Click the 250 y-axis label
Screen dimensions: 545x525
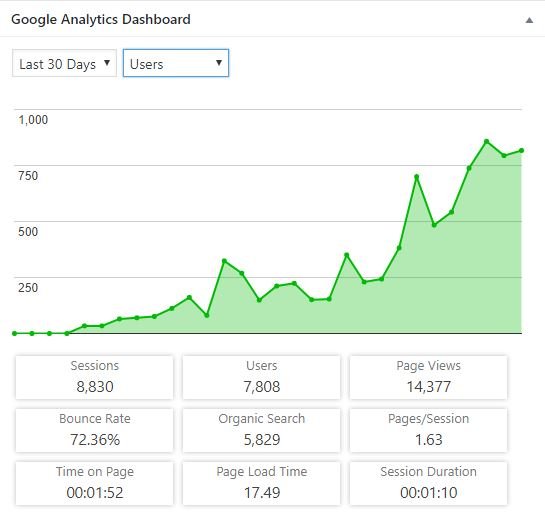[x=28, y=288]
